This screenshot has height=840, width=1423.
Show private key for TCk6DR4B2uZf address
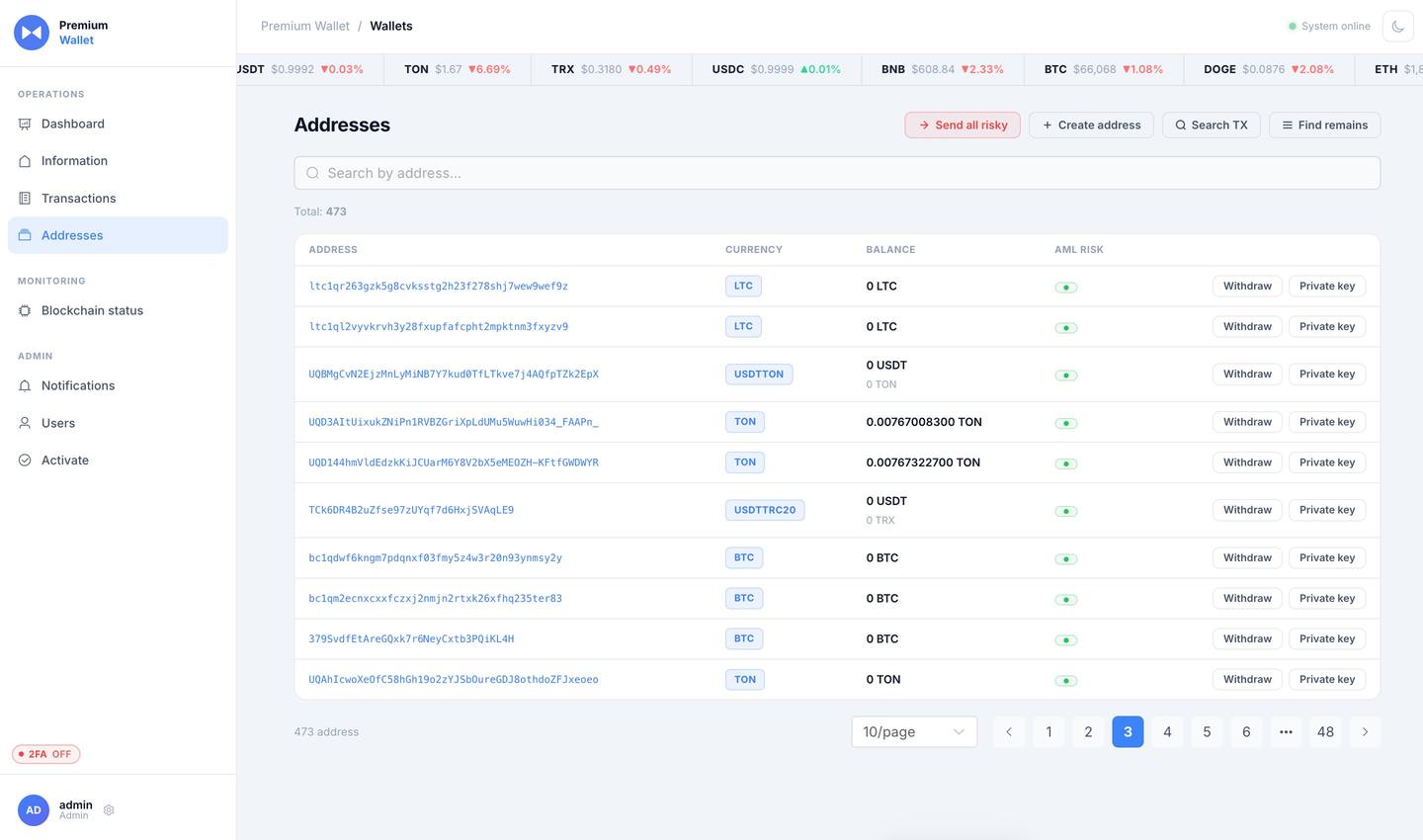pos(1327,510)
